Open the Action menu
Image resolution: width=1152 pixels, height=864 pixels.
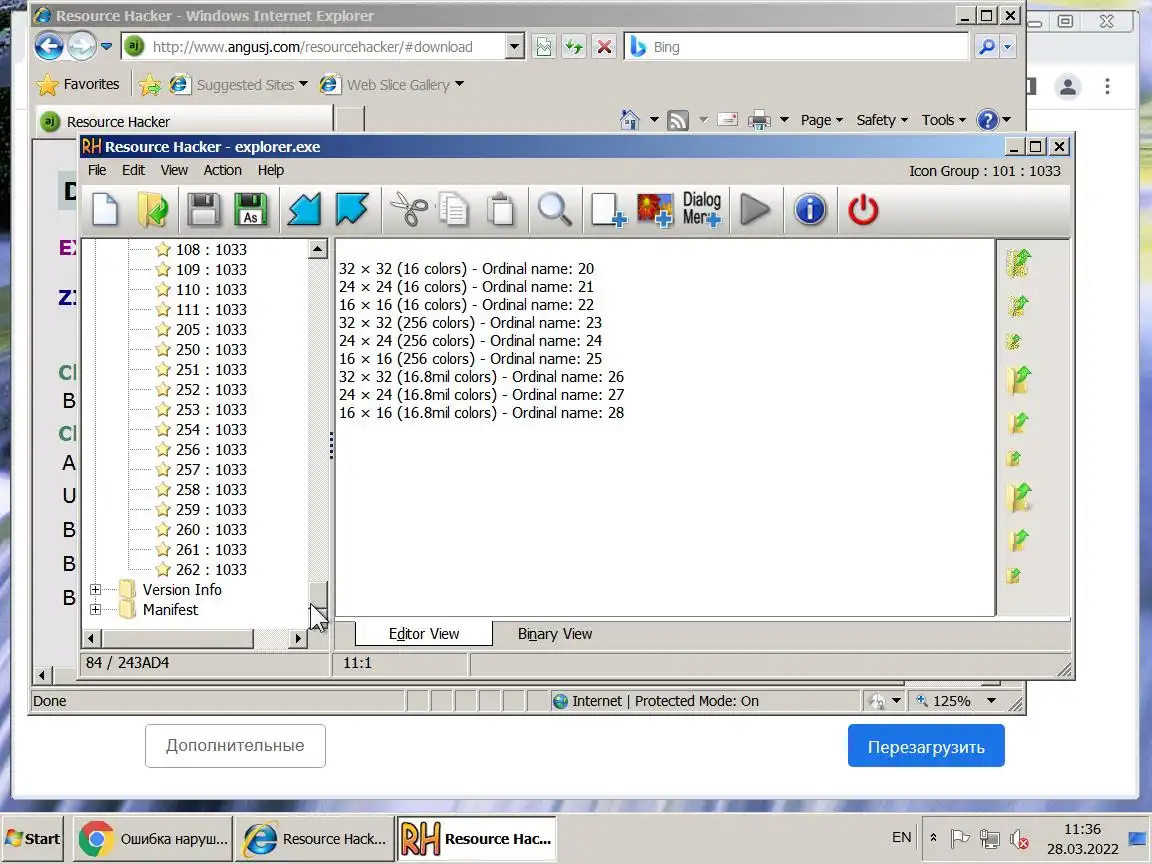click(x=223, y=170)
